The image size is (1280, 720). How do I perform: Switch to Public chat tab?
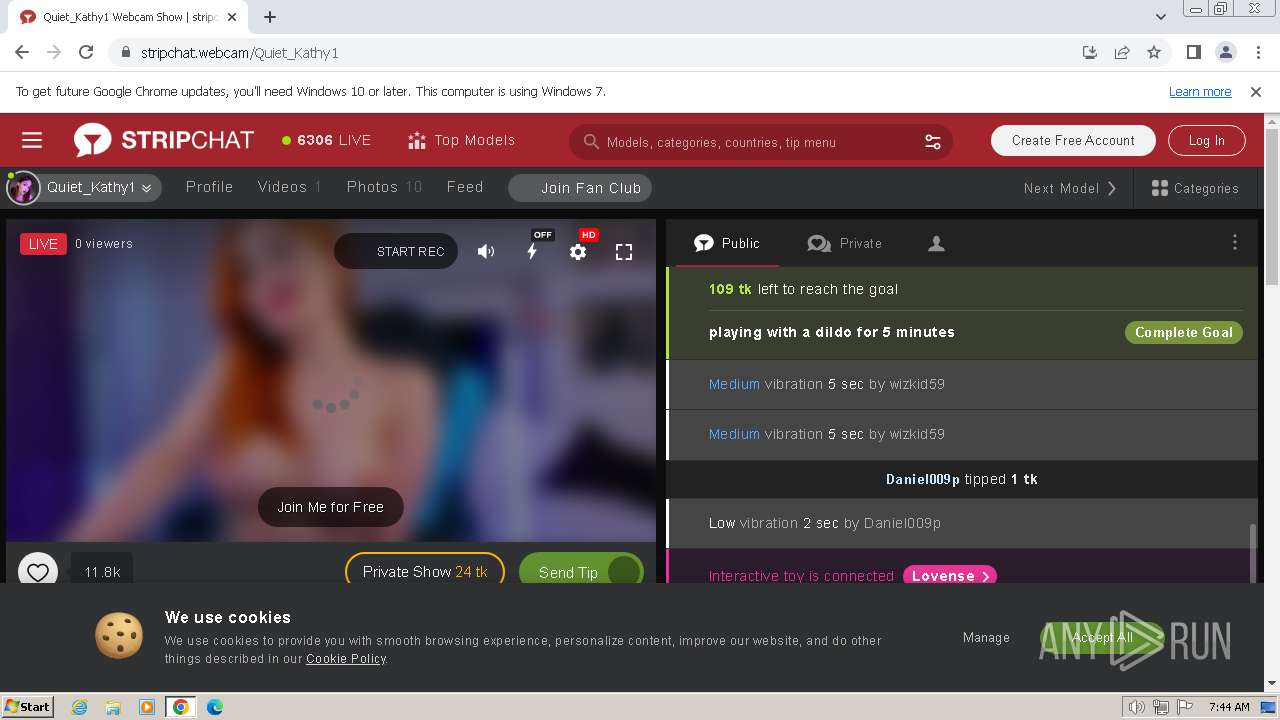727,243
